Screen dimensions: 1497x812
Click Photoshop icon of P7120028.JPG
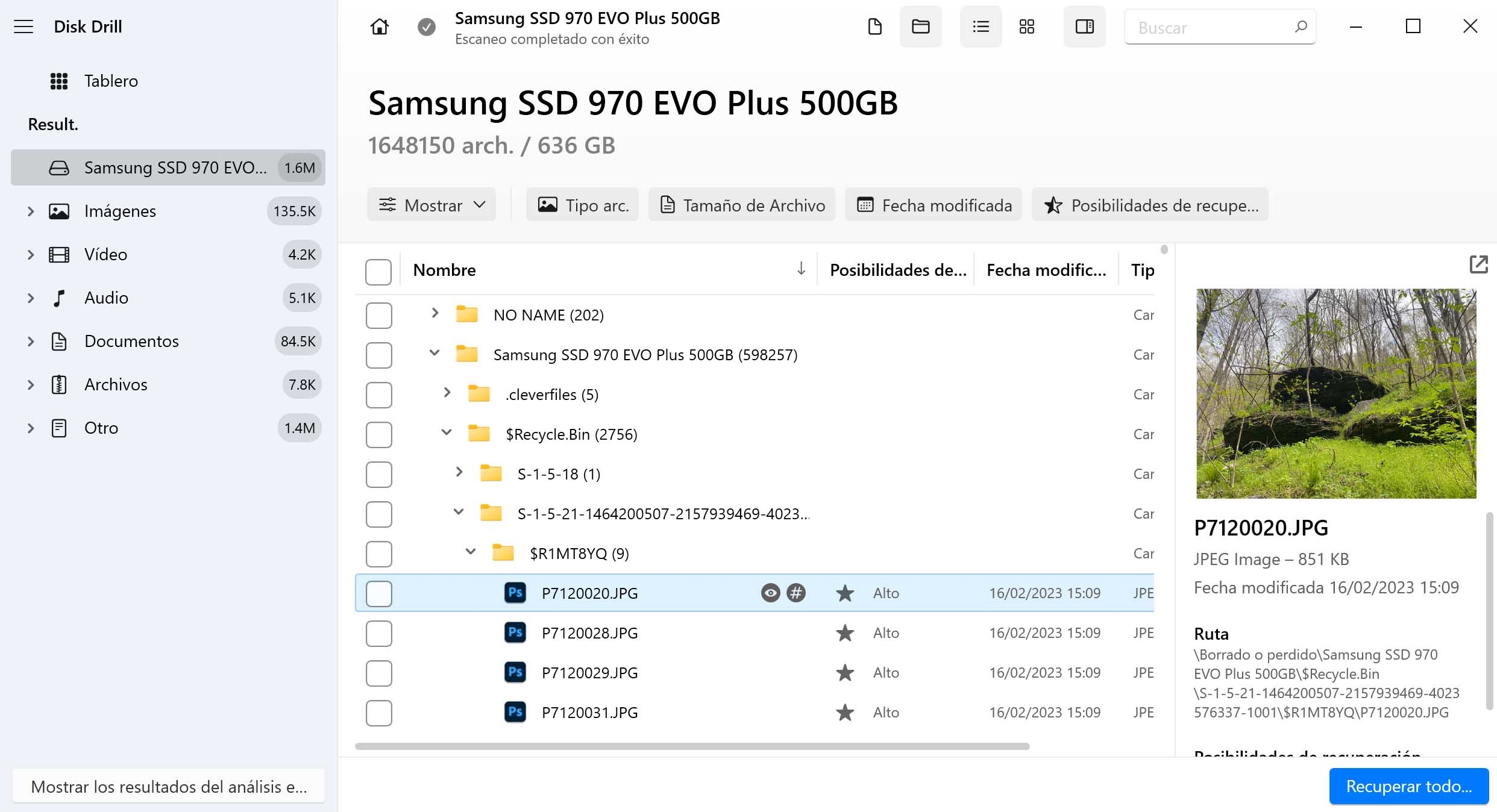pos(515,632)
